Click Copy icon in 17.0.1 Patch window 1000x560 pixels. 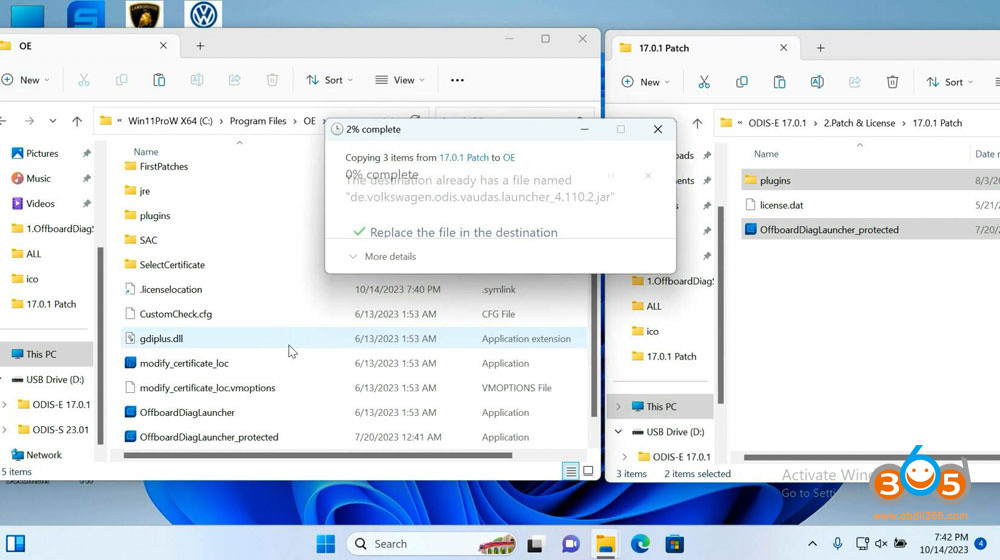[741, 82]
